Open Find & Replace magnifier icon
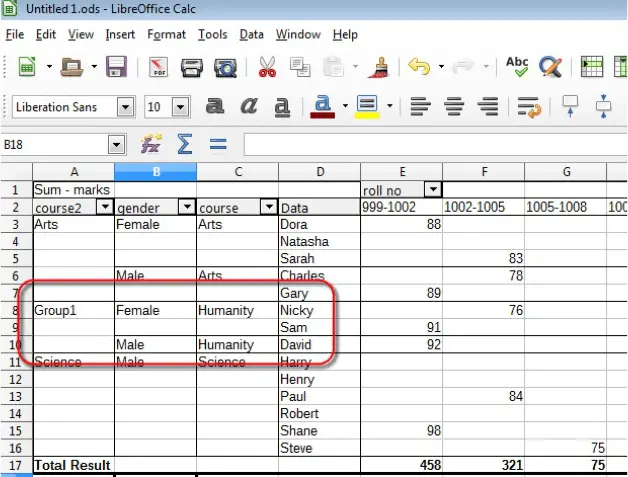628x477 pixels. pos(551,67)
